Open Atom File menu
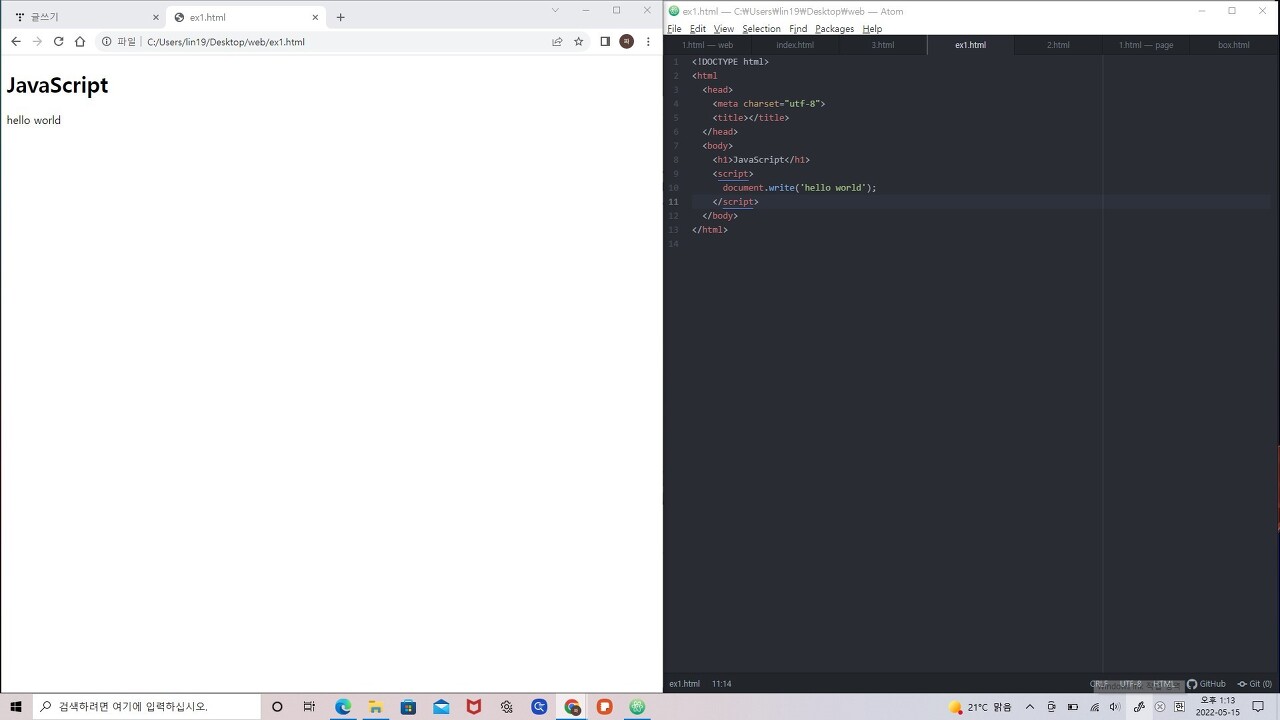 (674, 29)
